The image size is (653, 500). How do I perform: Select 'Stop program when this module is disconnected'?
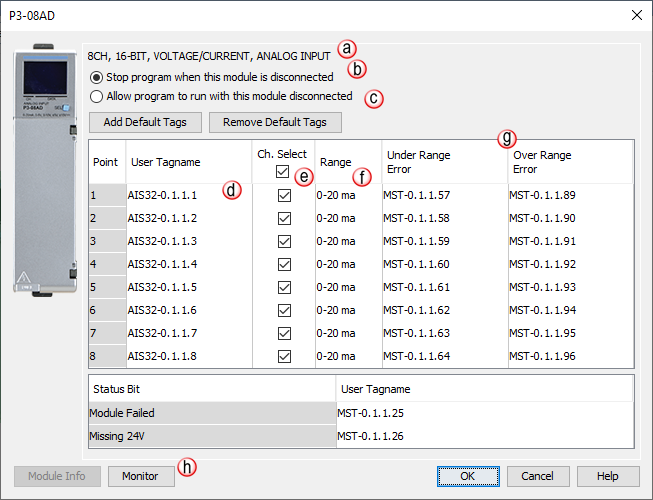(x=96, y=77)
